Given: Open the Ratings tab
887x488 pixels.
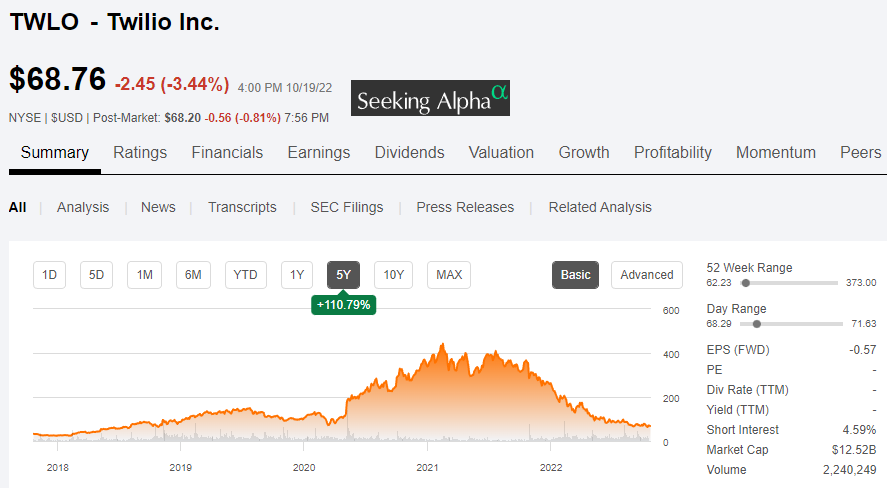Looking at the screenshot, I should [x=140, y=153].
